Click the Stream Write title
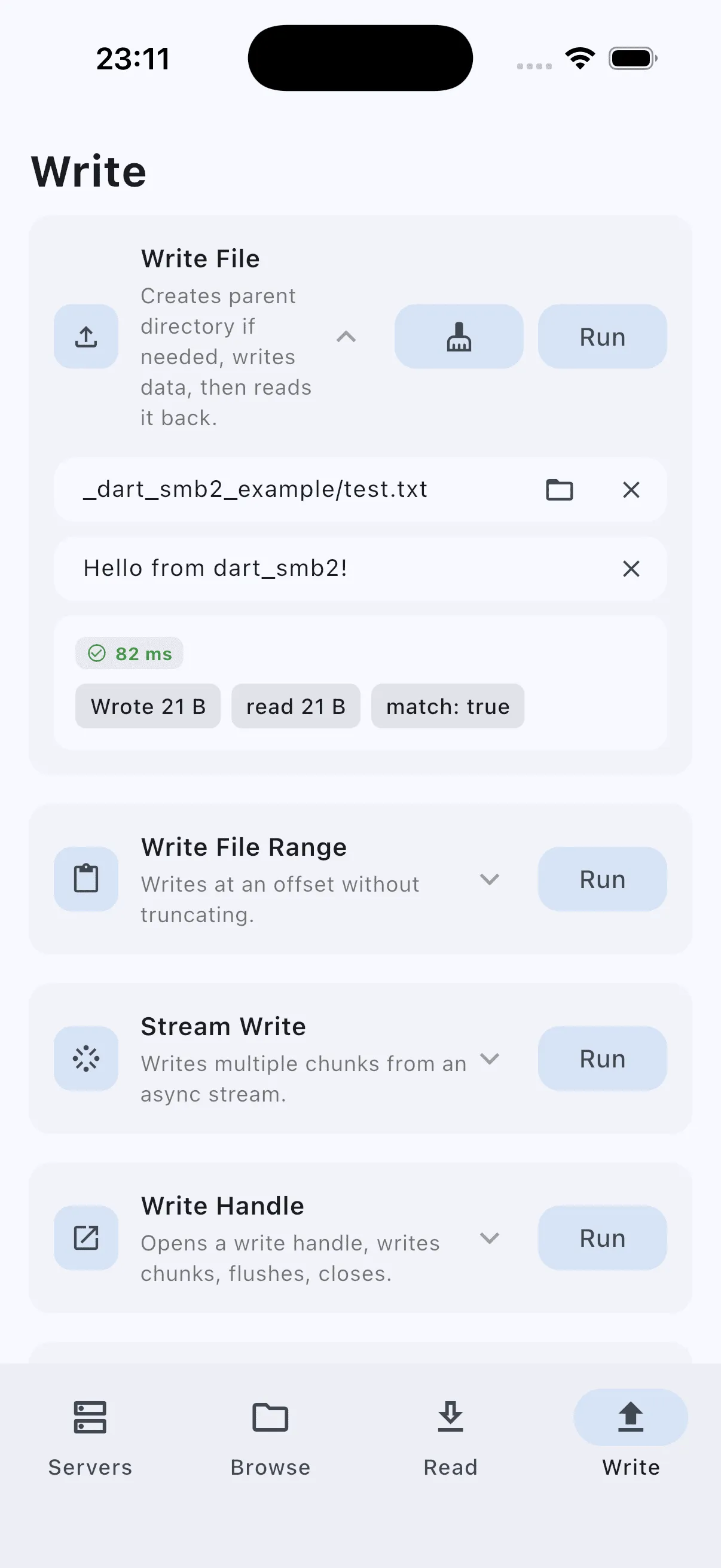This screenshot has height=1568, width=721. coord(224,1026)
